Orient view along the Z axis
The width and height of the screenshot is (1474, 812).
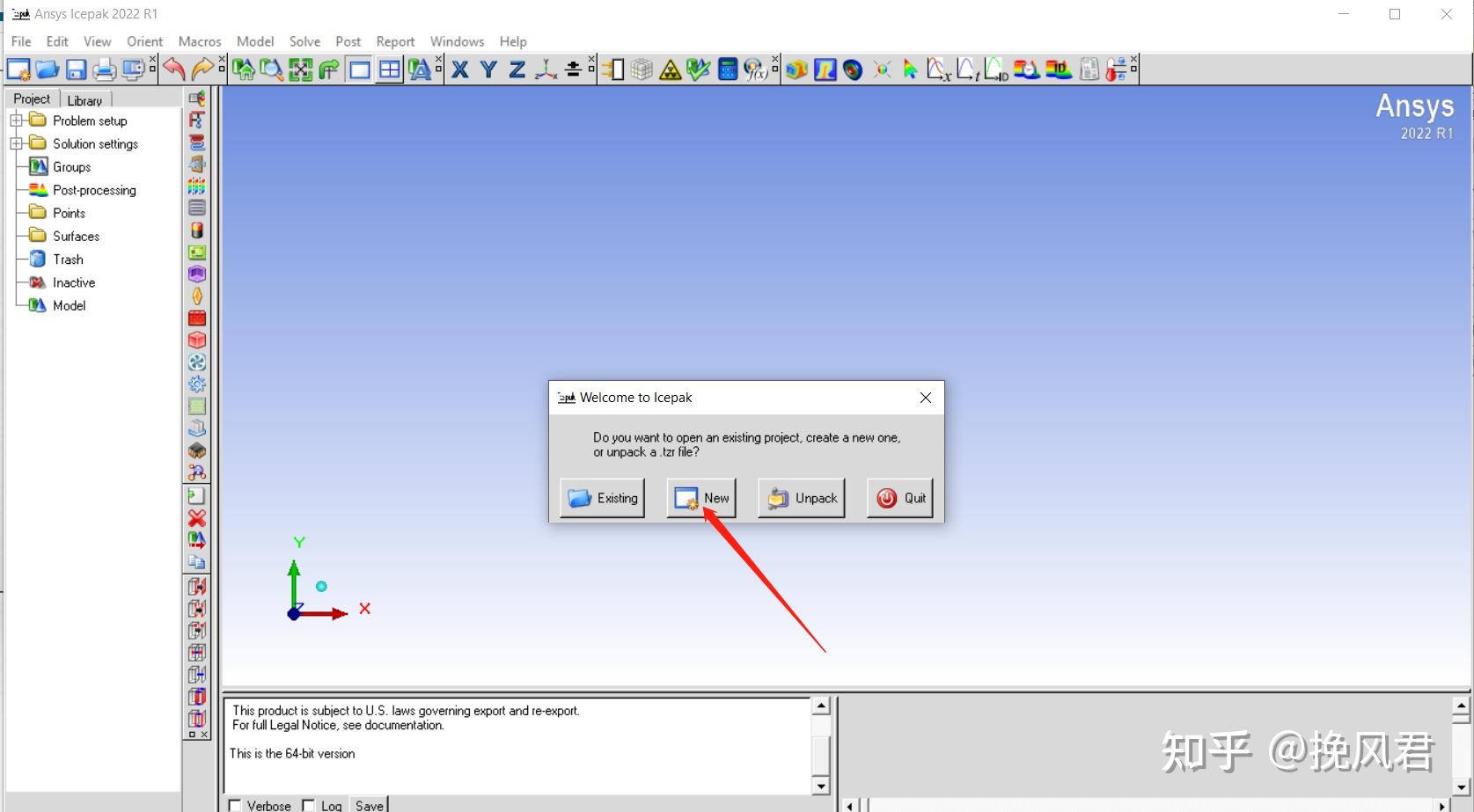517,69
